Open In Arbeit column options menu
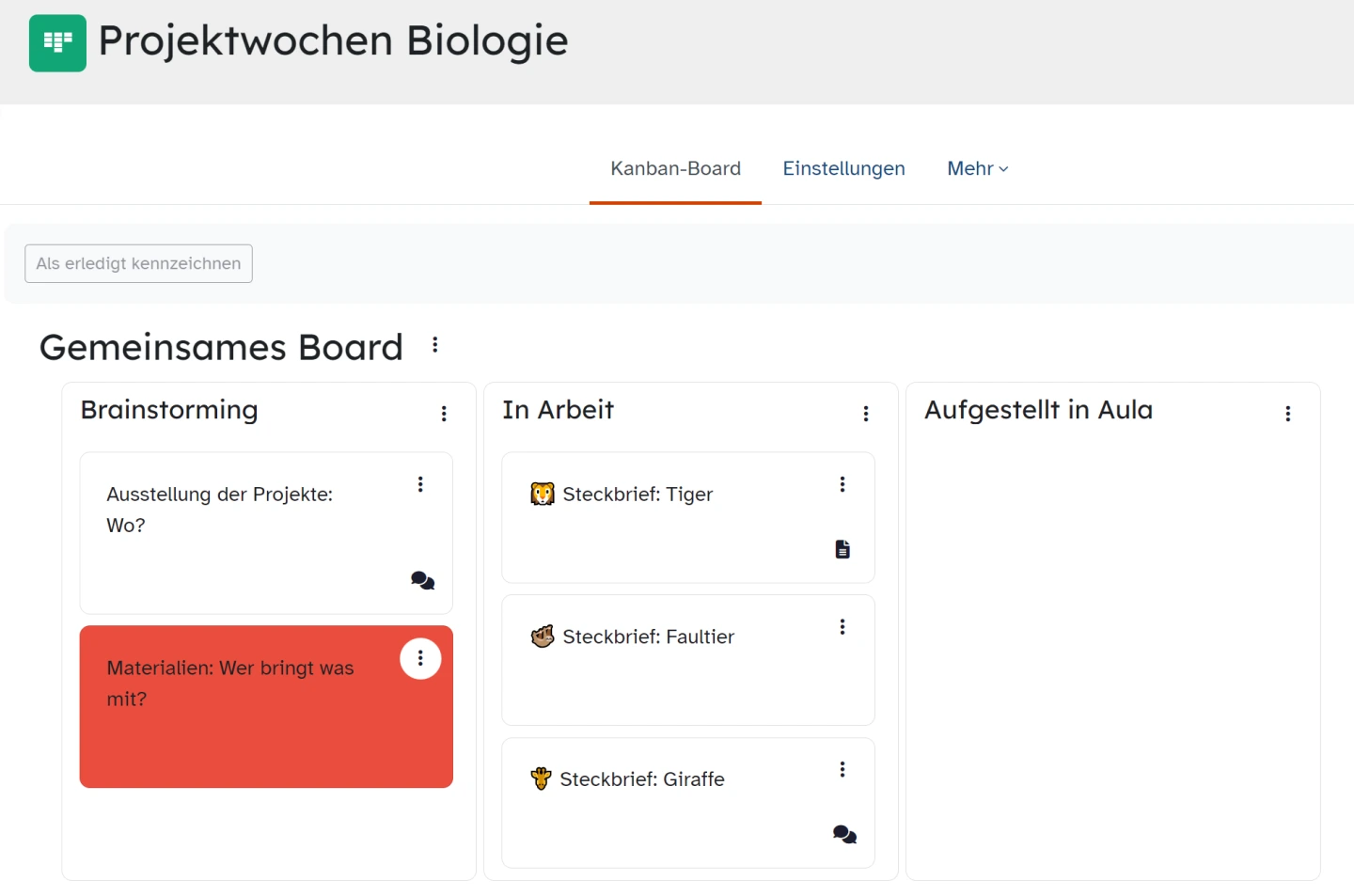The image size is (1354, 896). click(x=866, y=414)
